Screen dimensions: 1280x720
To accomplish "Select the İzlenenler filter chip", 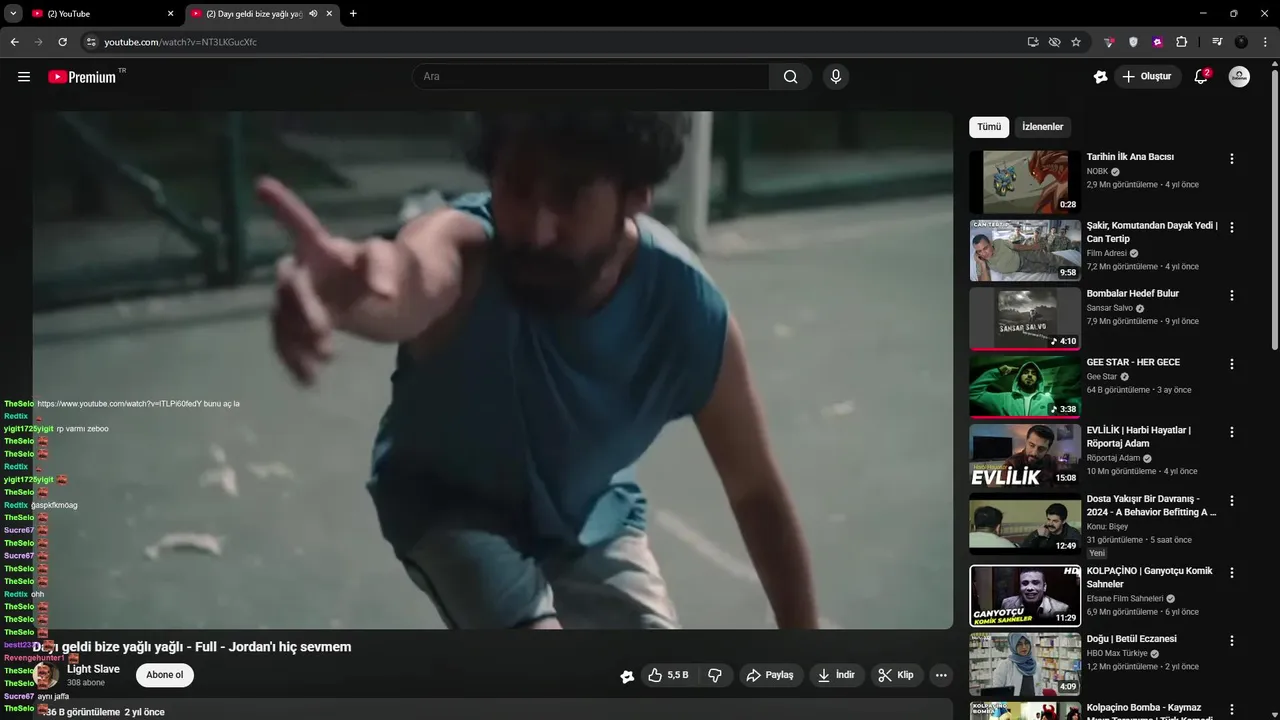I will click(1042, 127).
